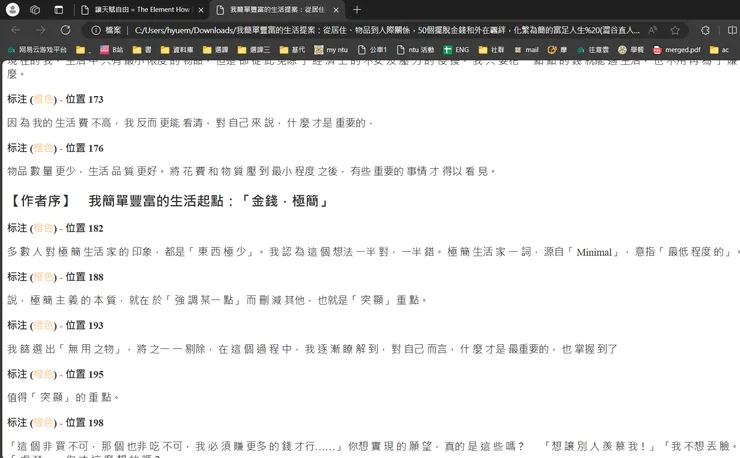Click the 位置 195 annotation heading

click(x=55, y=374)
